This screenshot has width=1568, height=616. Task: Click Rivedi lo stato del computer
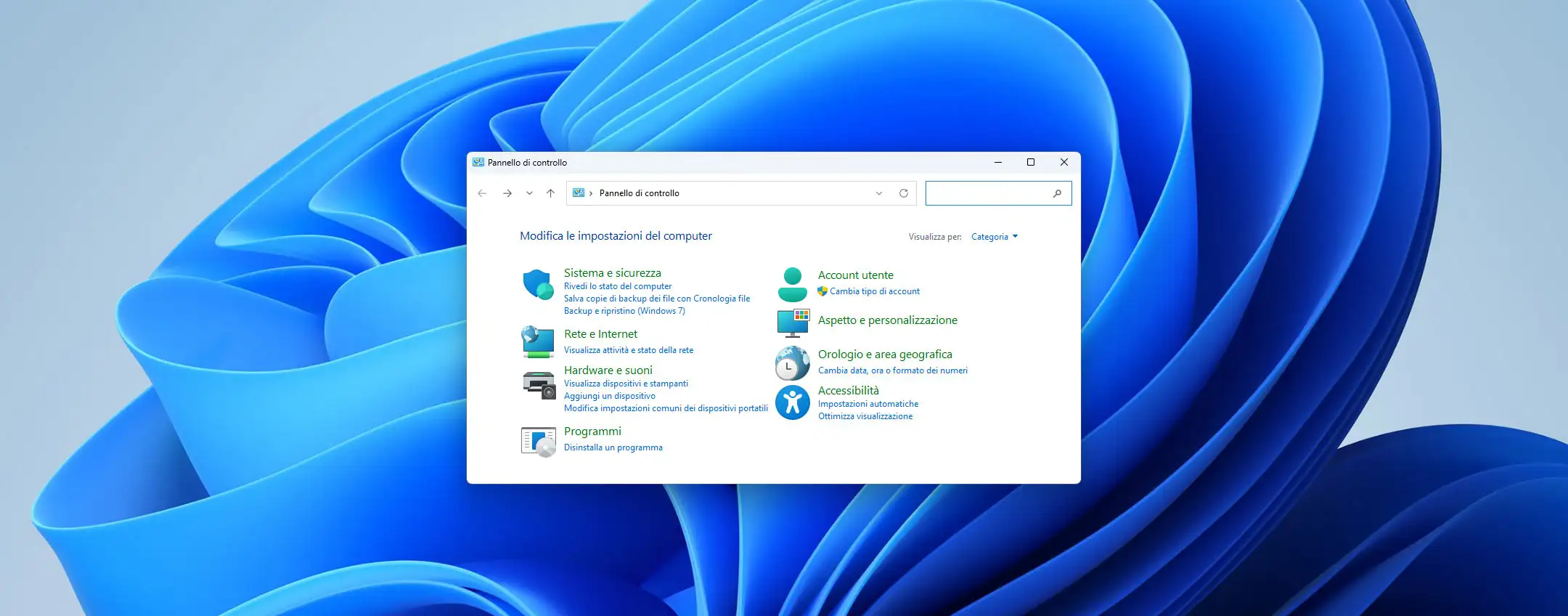pos(618,286)
